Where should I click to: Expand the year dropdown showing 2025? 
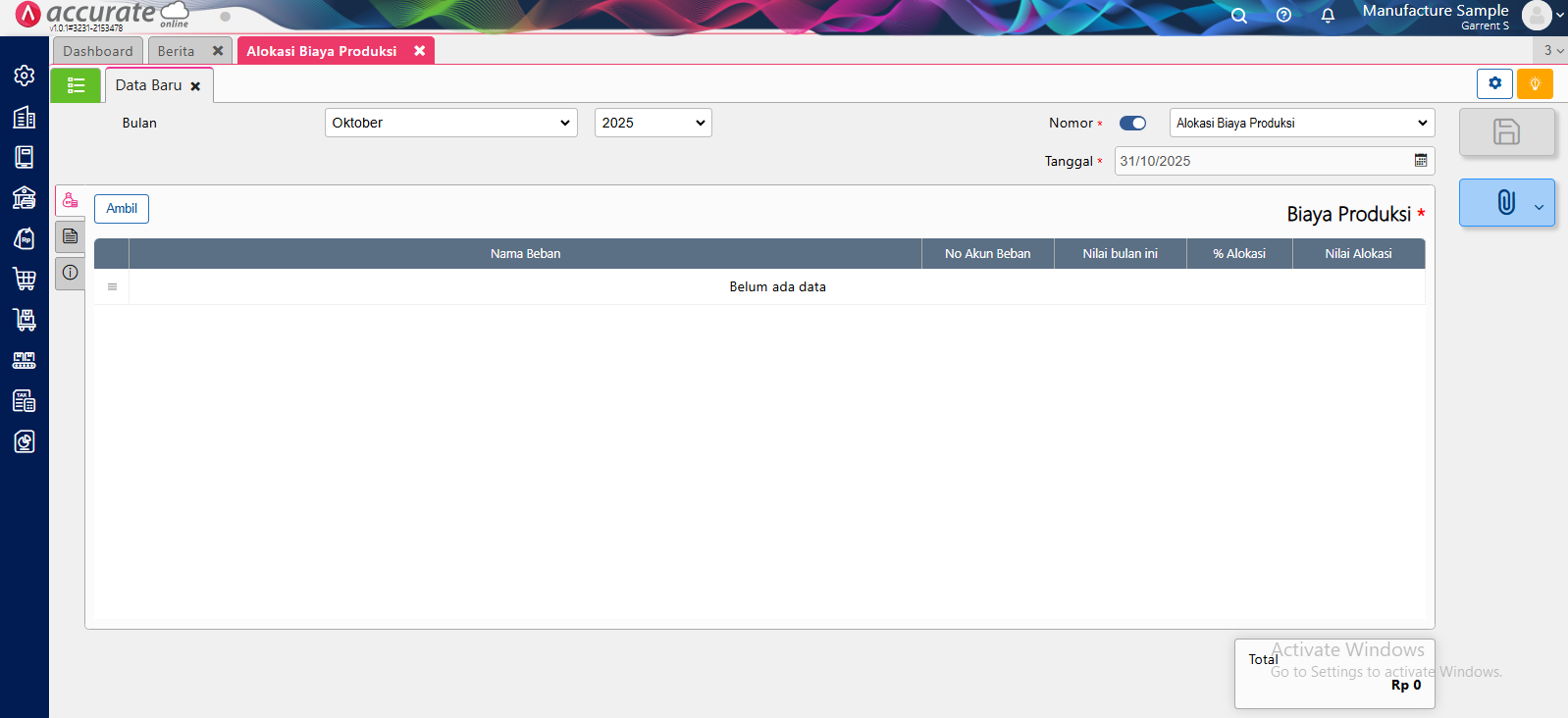click(653, 123)
